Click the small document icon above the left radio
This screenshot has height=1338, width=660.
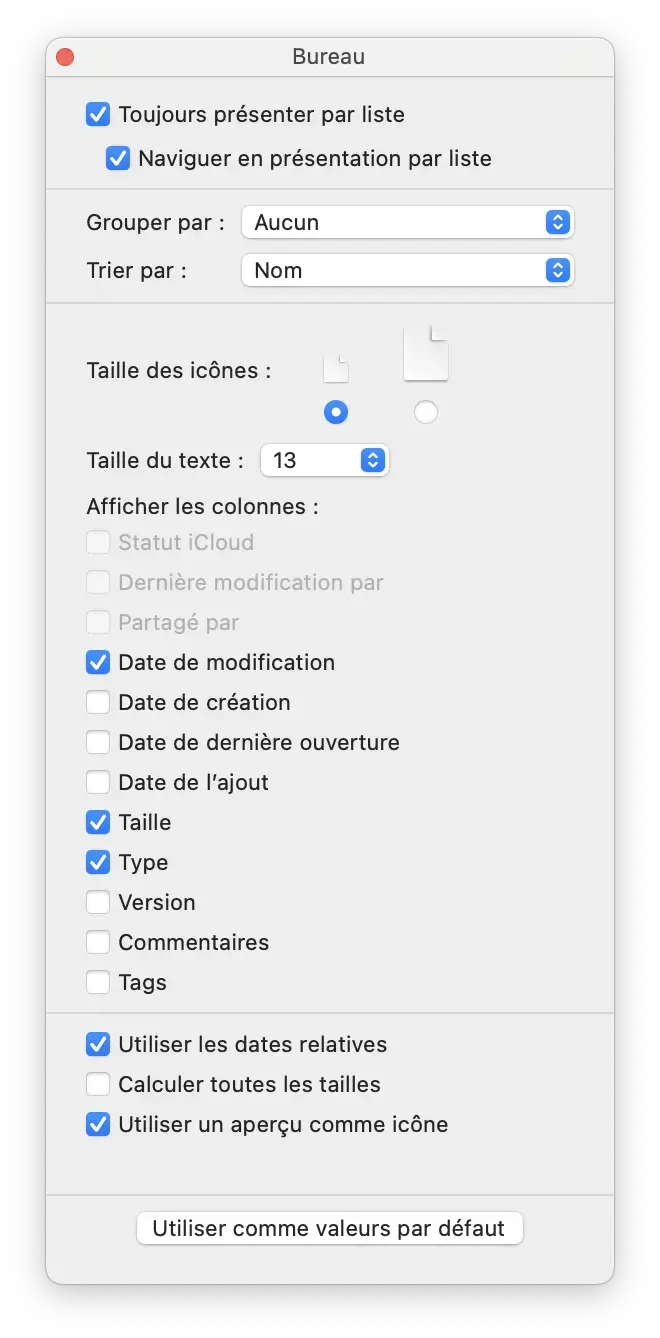(336, 366)
